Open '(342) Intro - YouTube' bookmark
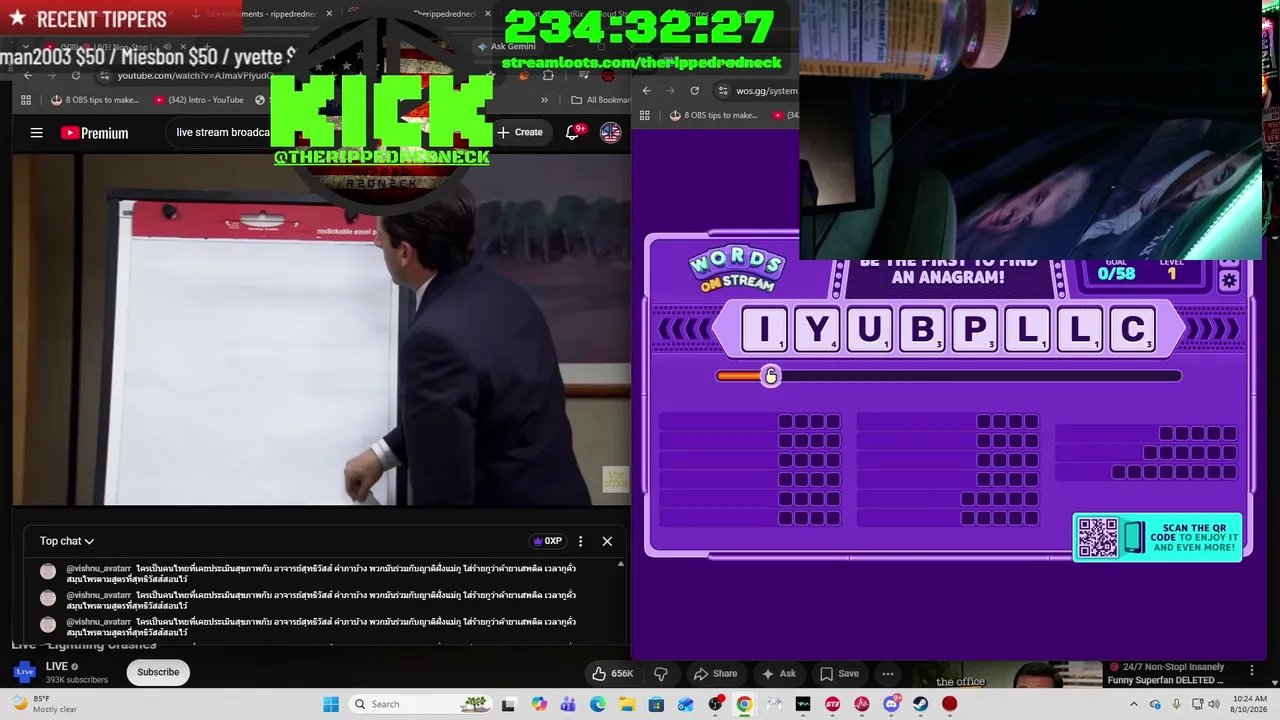The image size is (1280, 720). 199,100
